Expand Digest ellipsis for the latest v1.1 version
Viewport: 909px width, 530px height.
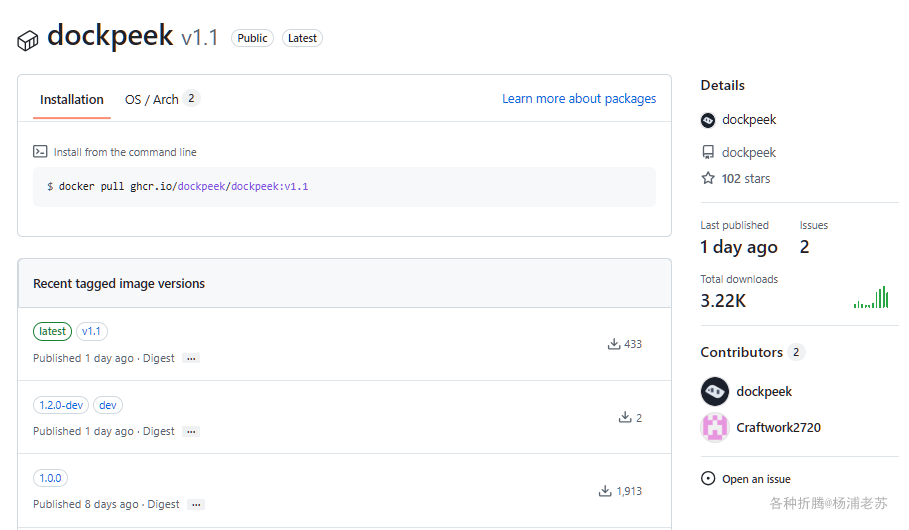[x=191, y=358]
